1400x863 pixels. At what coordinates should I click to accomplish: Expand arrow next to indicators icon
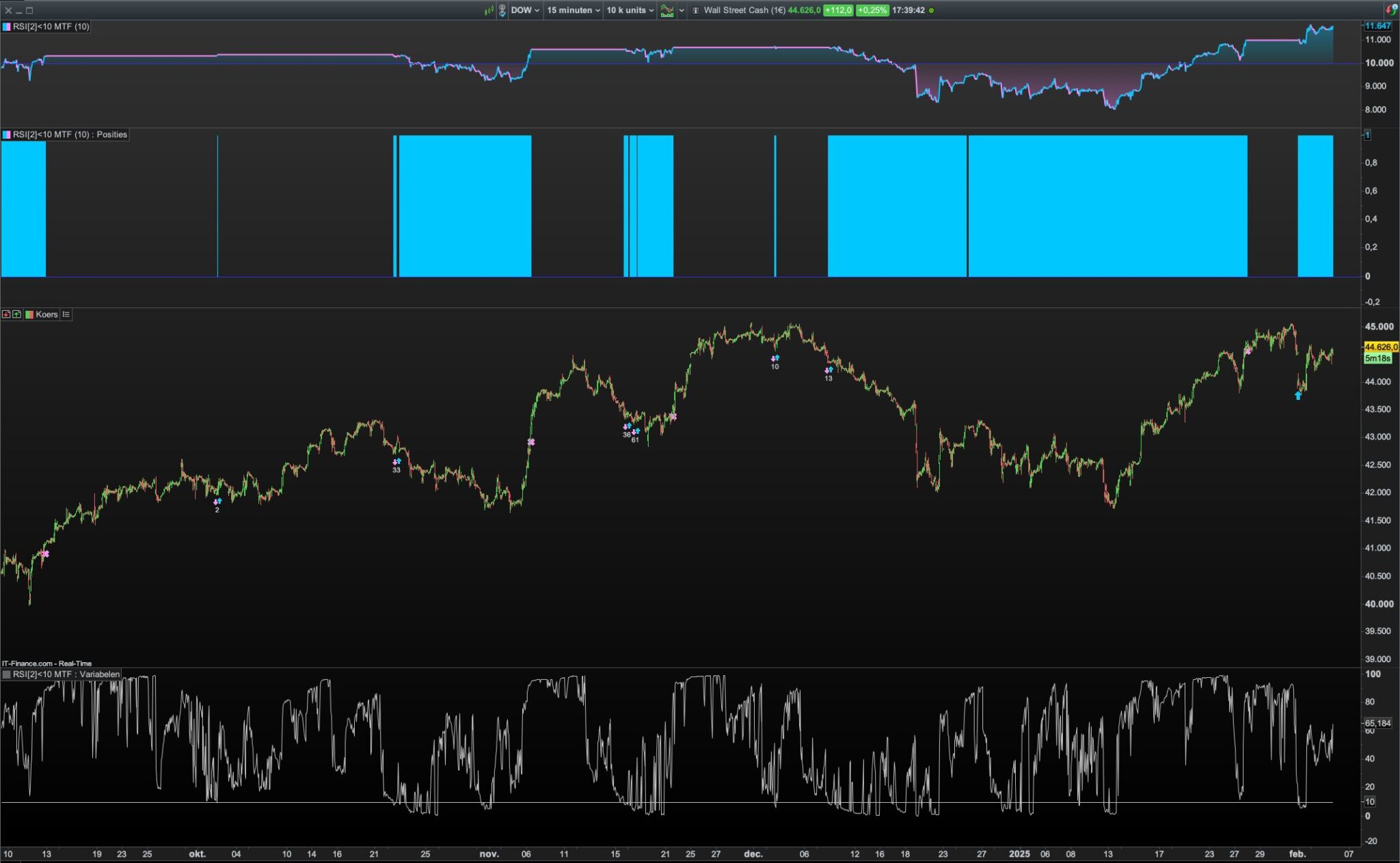(682, 10)
